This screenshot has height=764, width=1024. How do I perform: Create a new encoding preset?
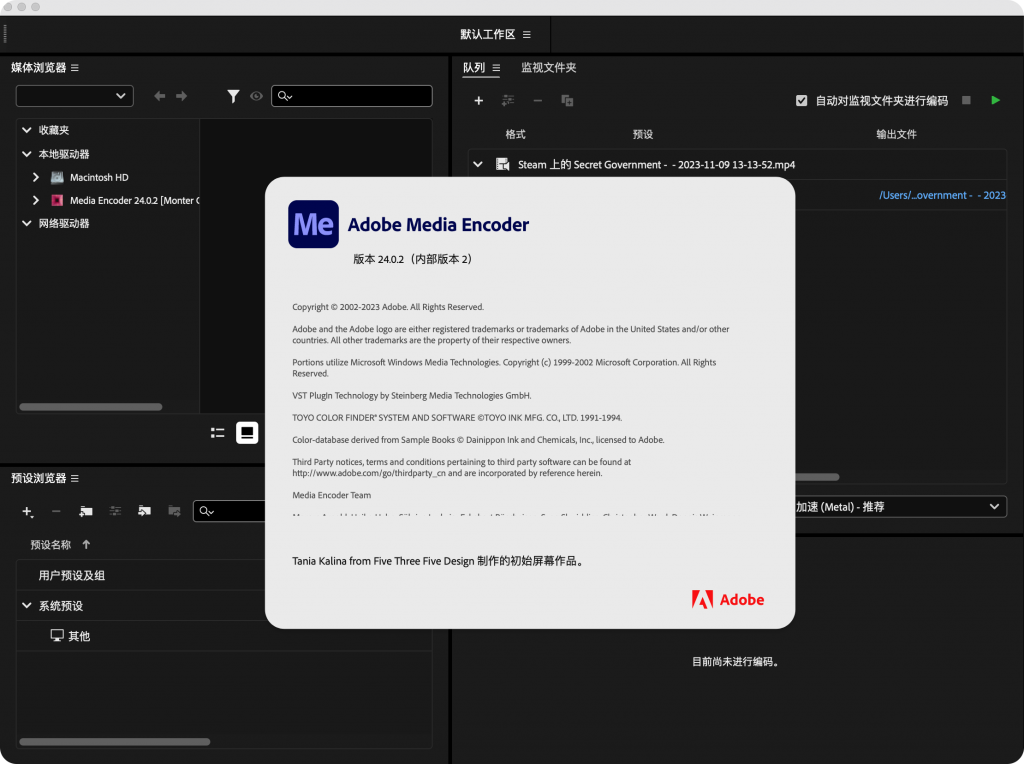tap(26, 511)
